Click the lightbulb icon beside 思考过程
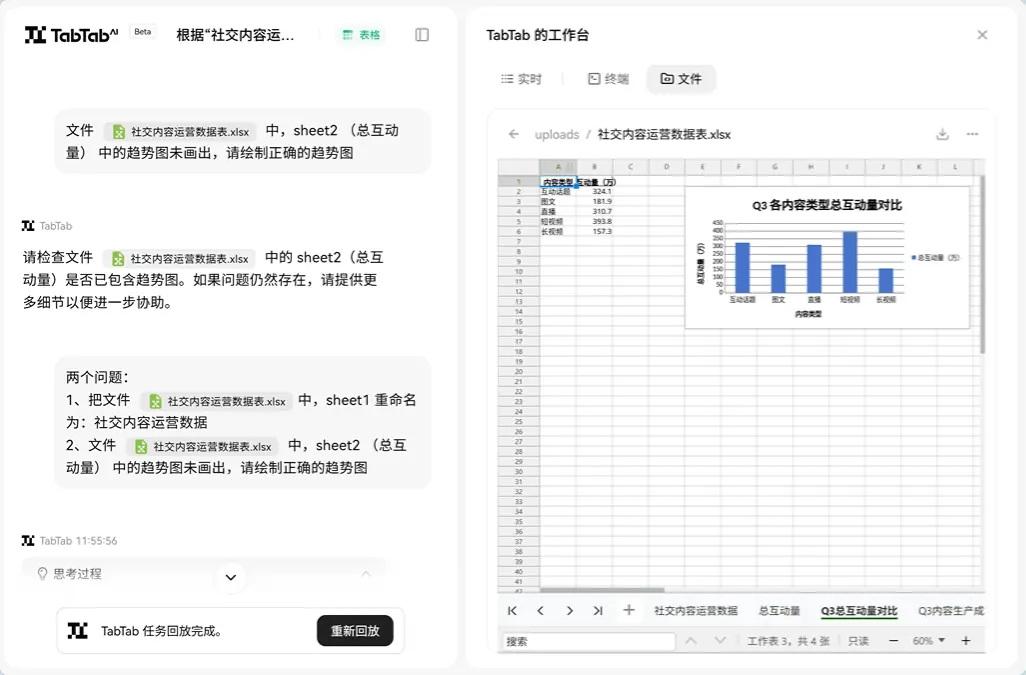The width and height of the screenshot is (1026, 675). point(43,574)
